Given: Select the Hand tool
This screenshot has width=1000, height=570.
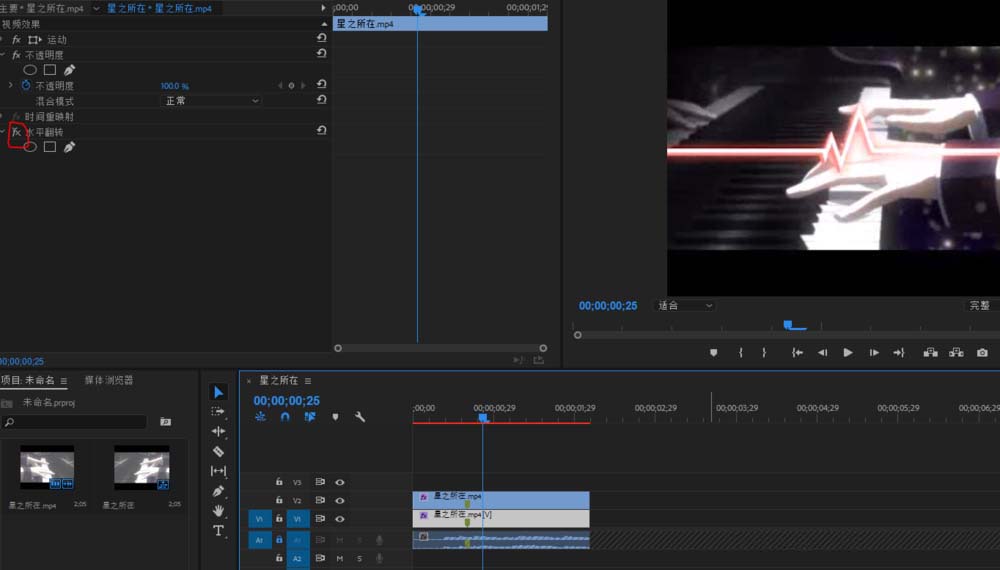Looking at the screenshot, I should [x=218, y=511].
